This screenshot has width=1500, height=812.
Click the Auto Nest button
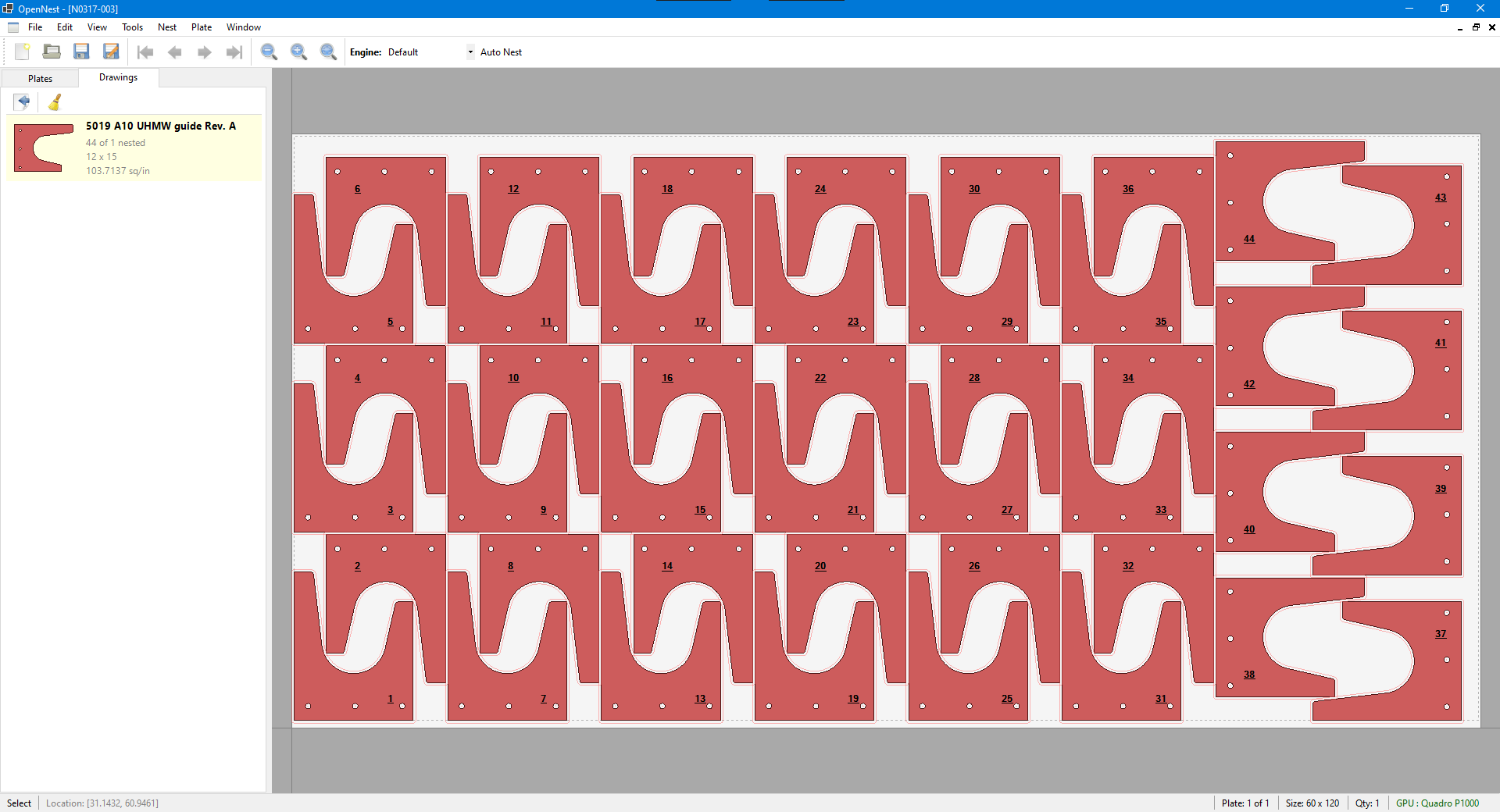(501, 52)
